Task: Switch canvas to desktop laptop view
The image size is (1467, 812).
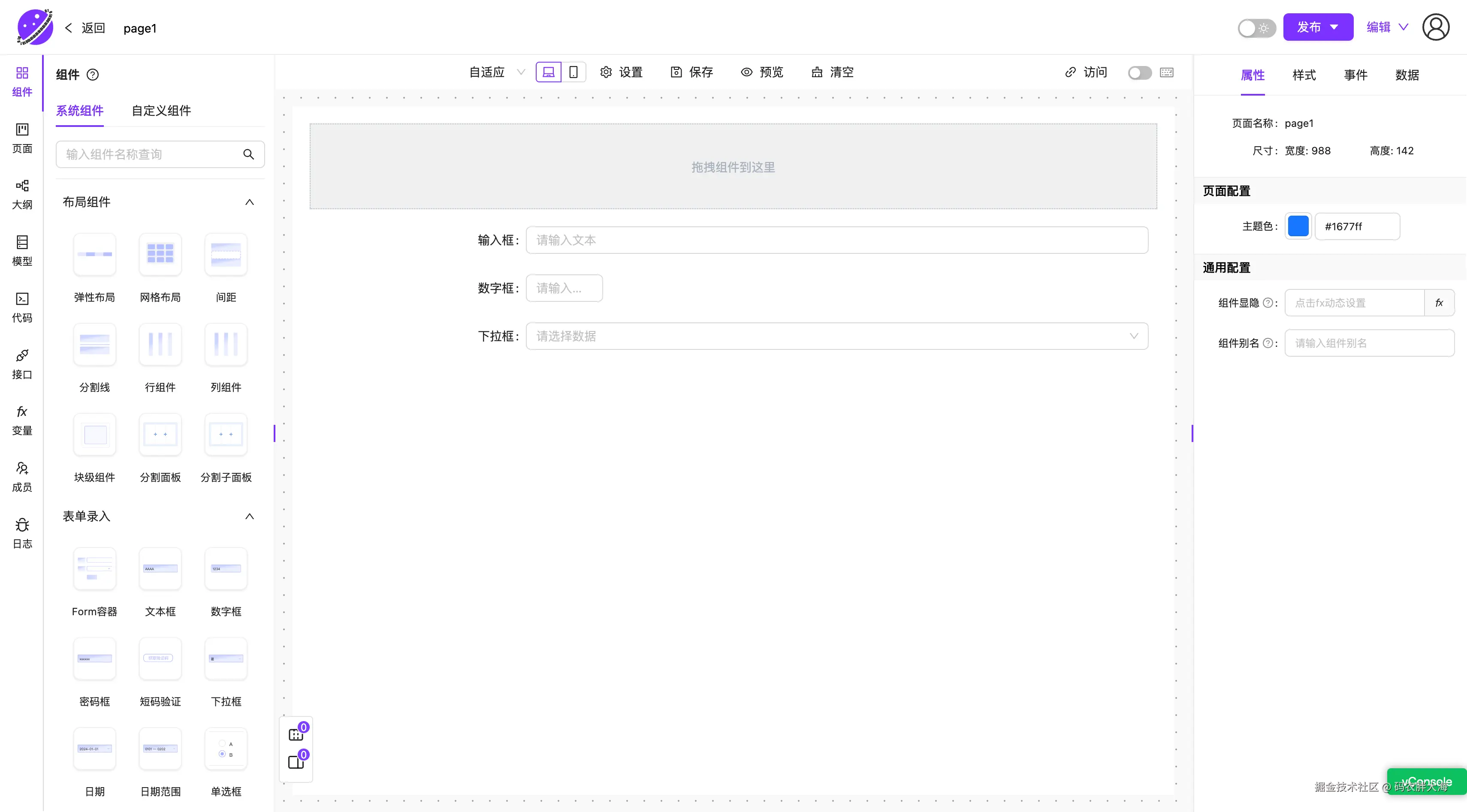Action: click(549, 72)
